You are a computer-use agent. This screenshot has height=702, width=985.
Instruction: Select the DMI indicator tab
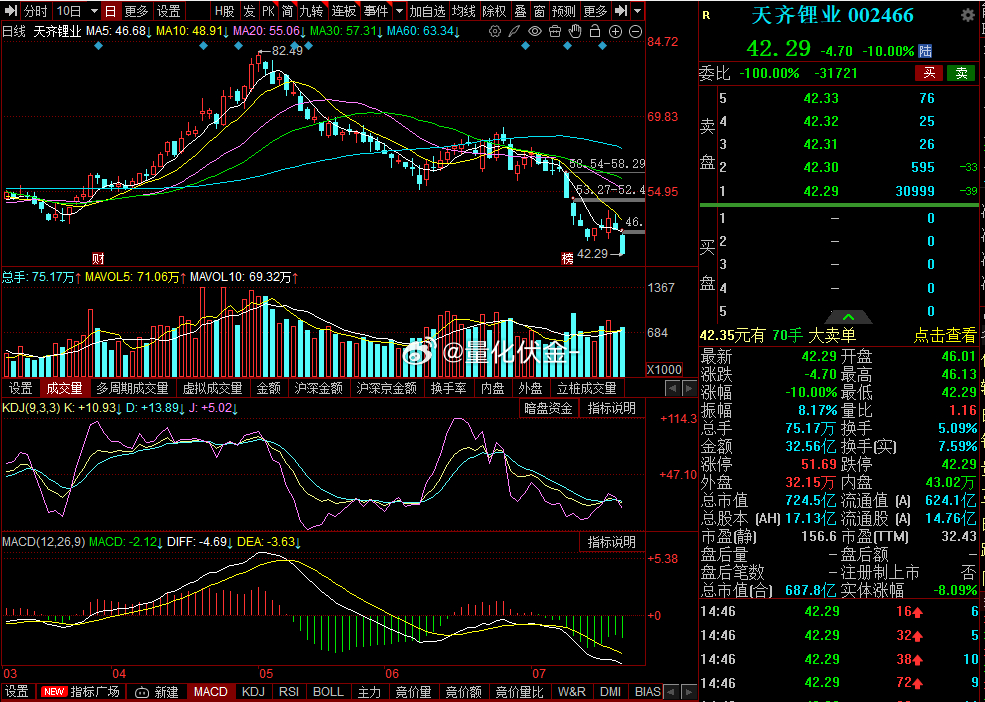point(610,692)
